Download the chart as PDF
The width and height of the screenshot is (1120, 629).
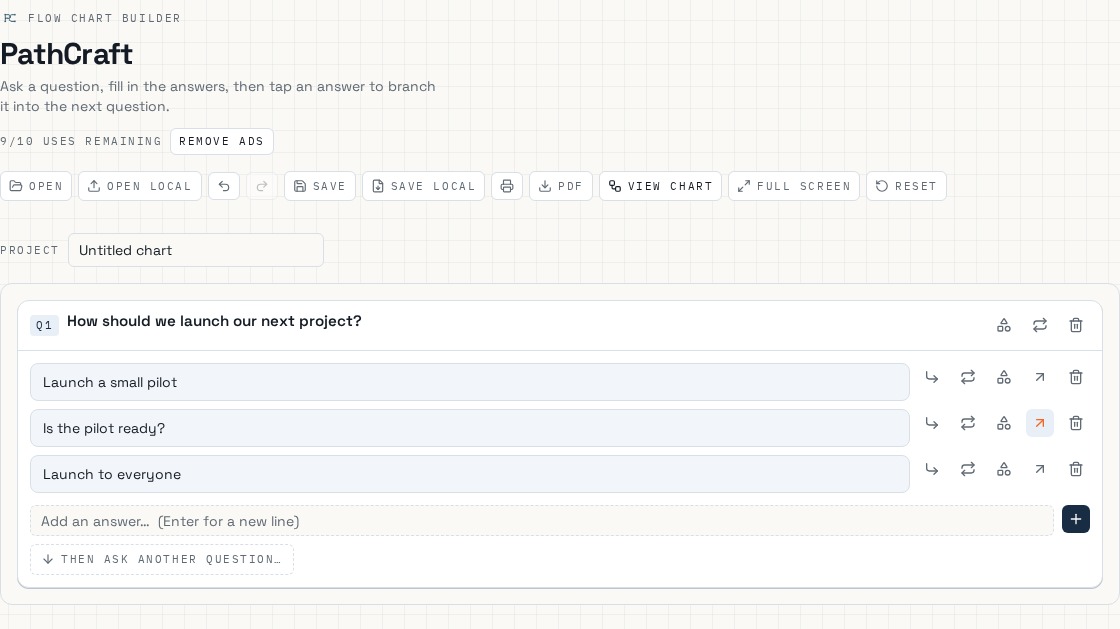561,186
